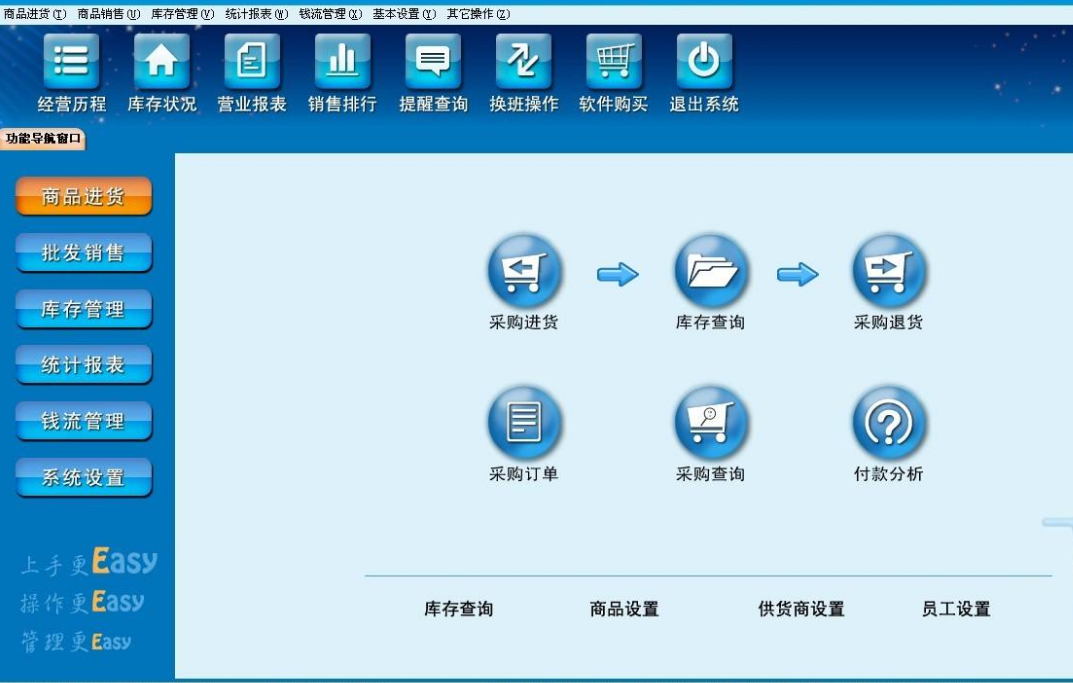This screenshot has width=1073, height=683.
Task: Click the 提醒查询 message icon
Action: [x=433, y=62]
